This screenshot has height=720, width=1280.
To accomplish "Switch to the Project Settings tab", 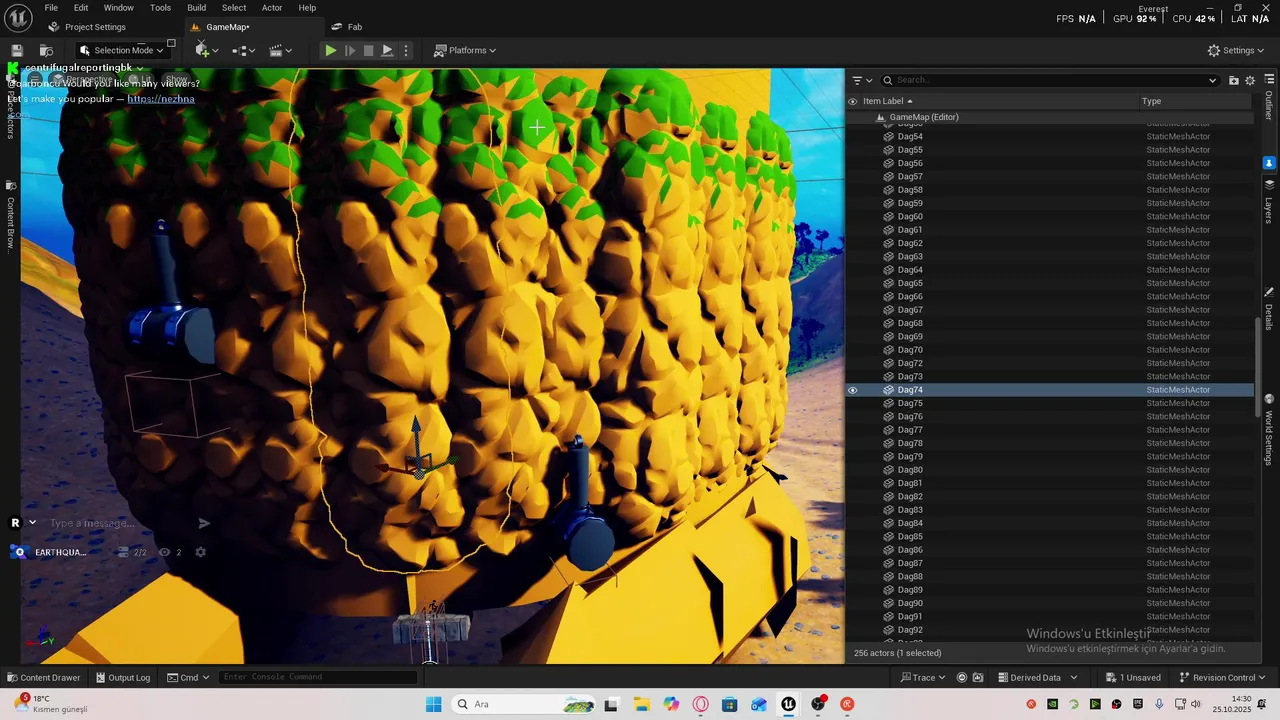I will pyautogui.click(x=87, y=27).
